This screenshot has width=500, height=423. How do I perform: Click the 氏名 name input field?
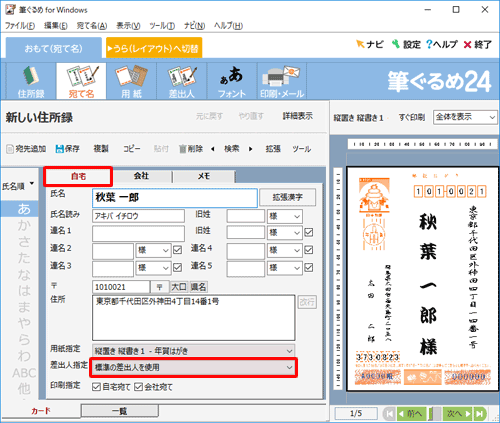click(175, 198)
